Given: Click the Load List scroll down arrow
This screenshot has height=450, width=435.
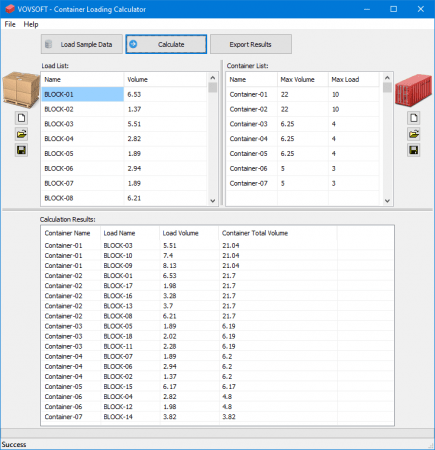Looking at the screenshot, I should [x=213, y=201].
